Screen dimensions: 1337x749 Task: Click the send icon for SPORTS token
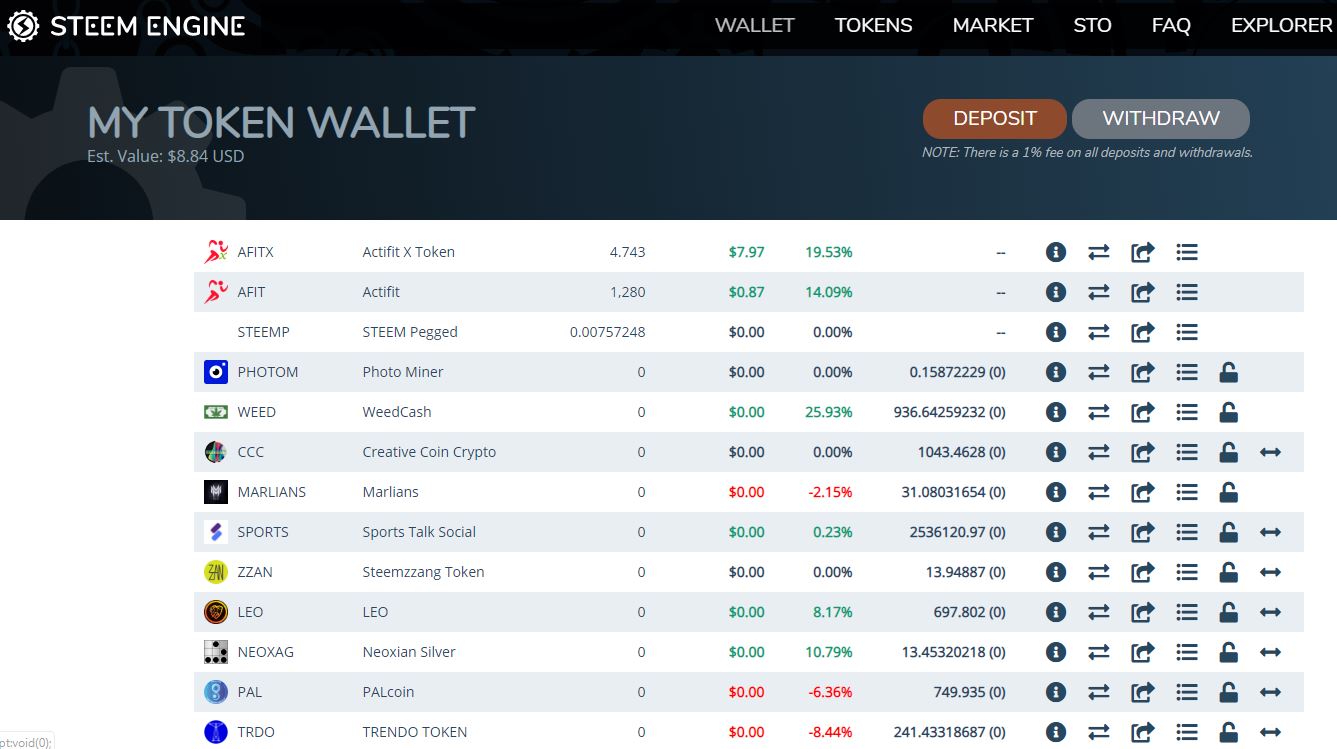[1142, 532]
